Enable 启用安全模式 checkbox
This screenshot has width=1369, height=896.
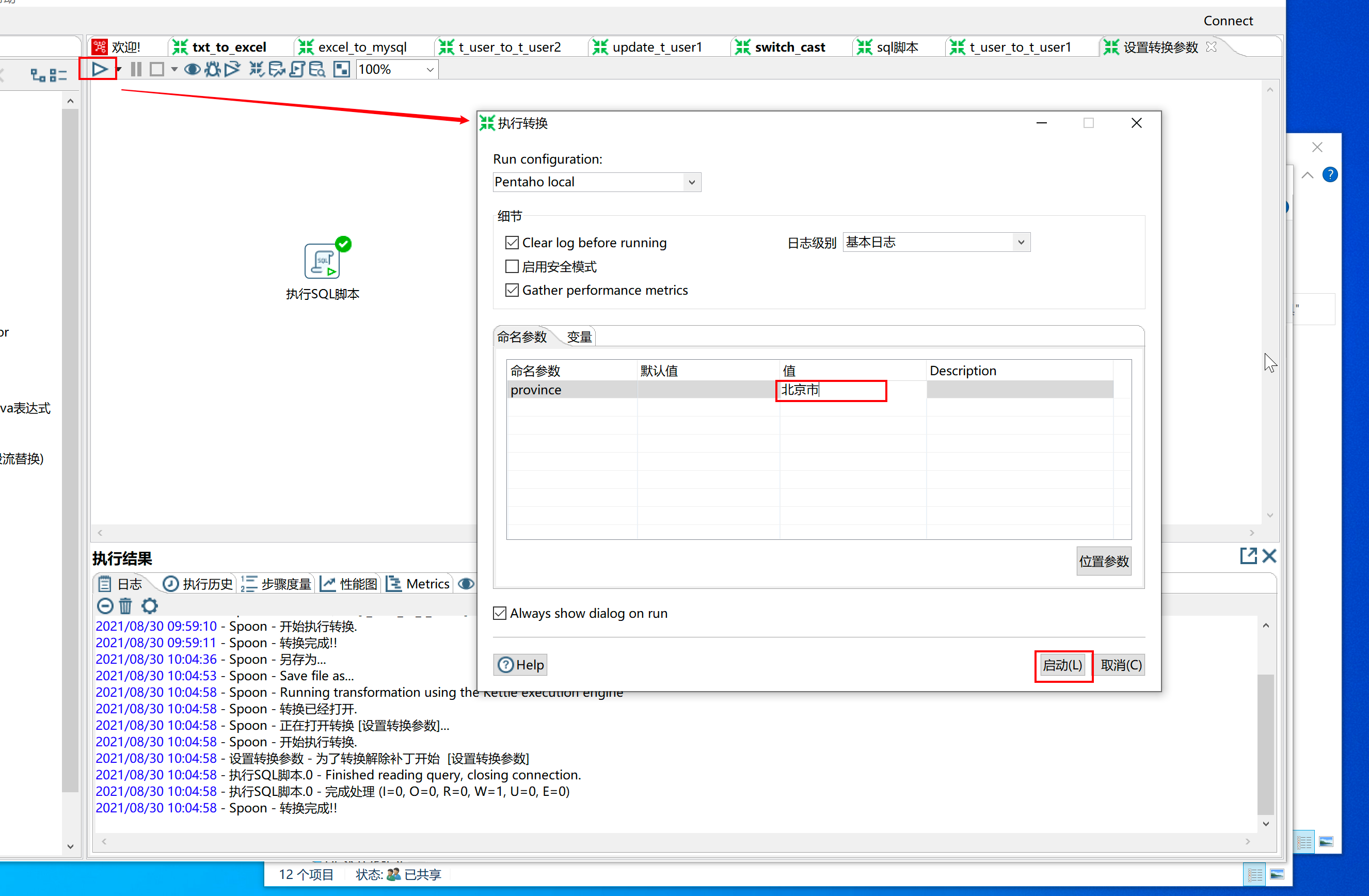tap(512, 266)
